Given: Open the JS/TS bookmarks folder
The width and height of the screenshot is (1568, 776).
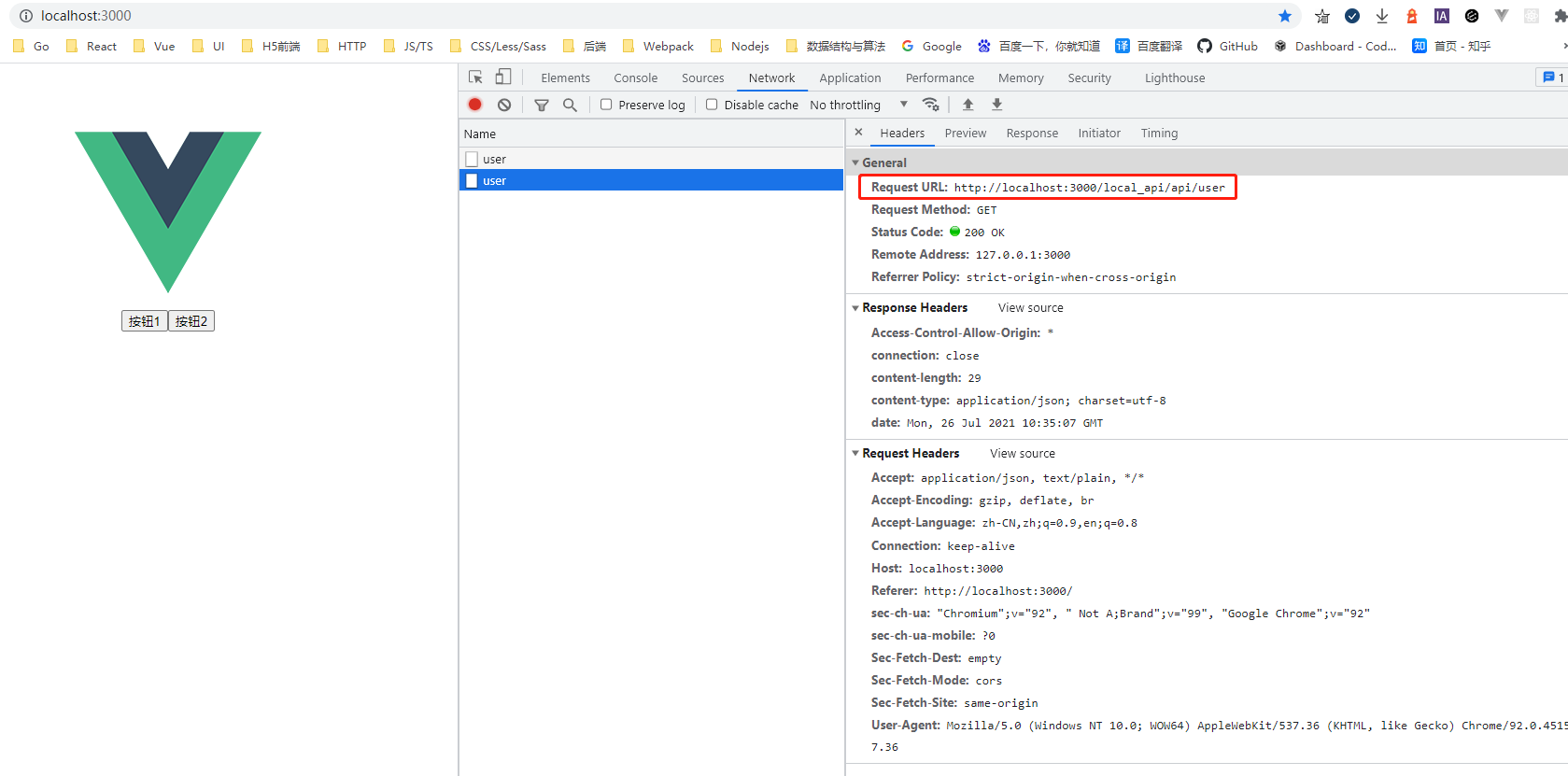Looking at the screenshot, I should click(408, 46).
